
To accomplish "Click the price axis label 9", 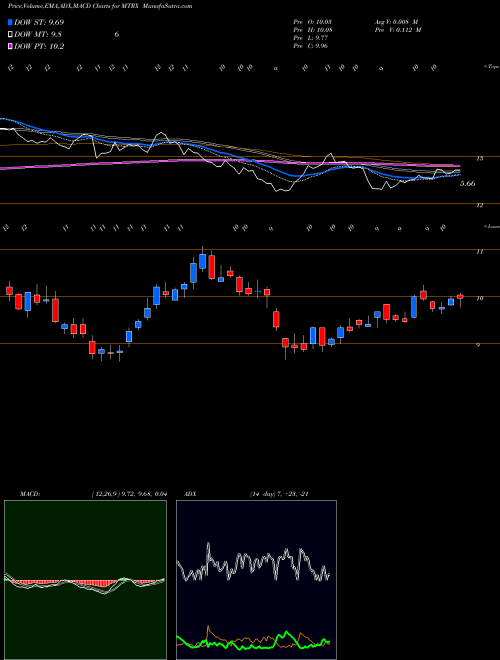I will [x=478, y=345].
